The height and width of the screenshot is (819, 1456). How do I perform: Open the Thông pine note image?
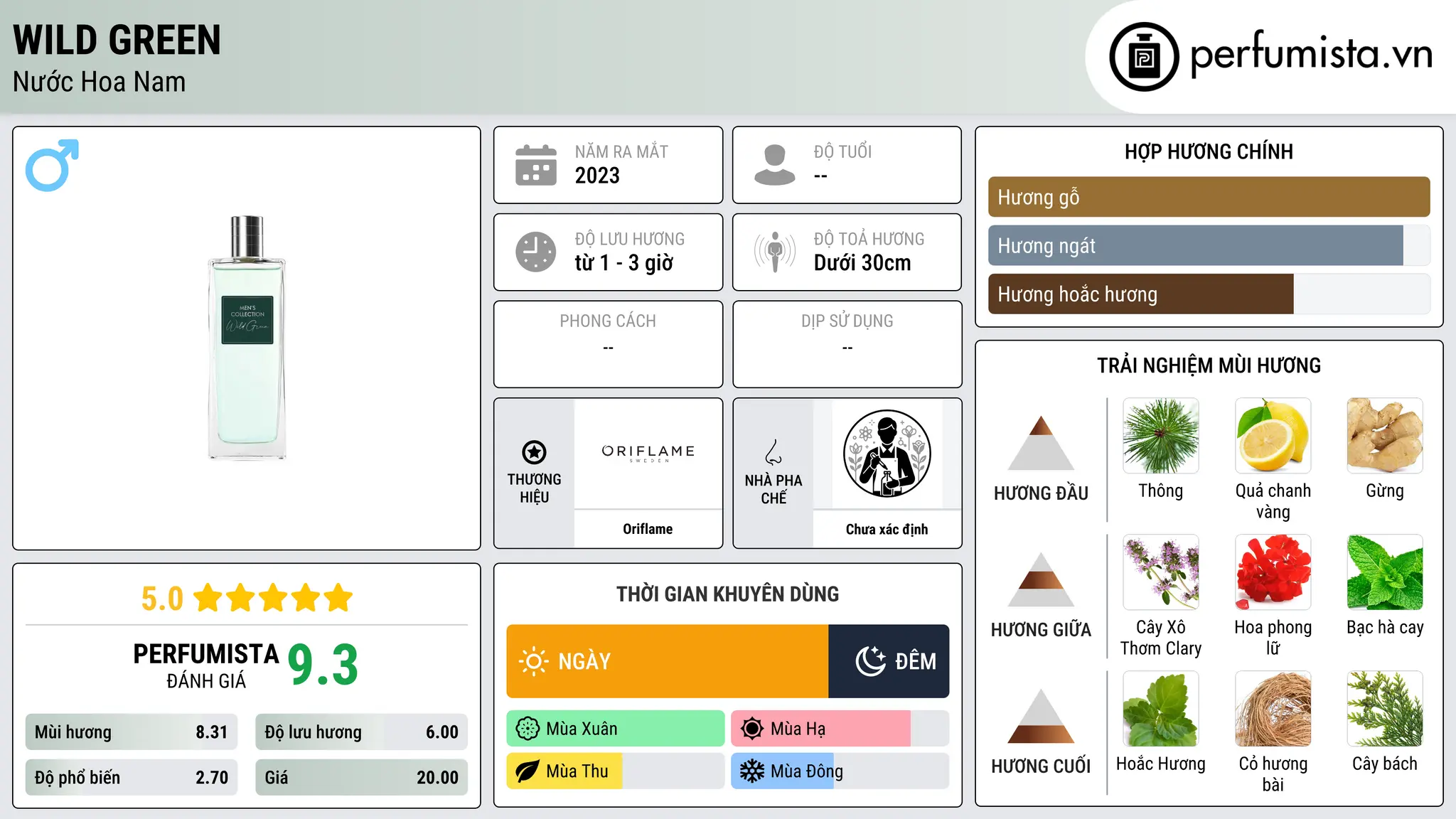tap(1161, 436)
